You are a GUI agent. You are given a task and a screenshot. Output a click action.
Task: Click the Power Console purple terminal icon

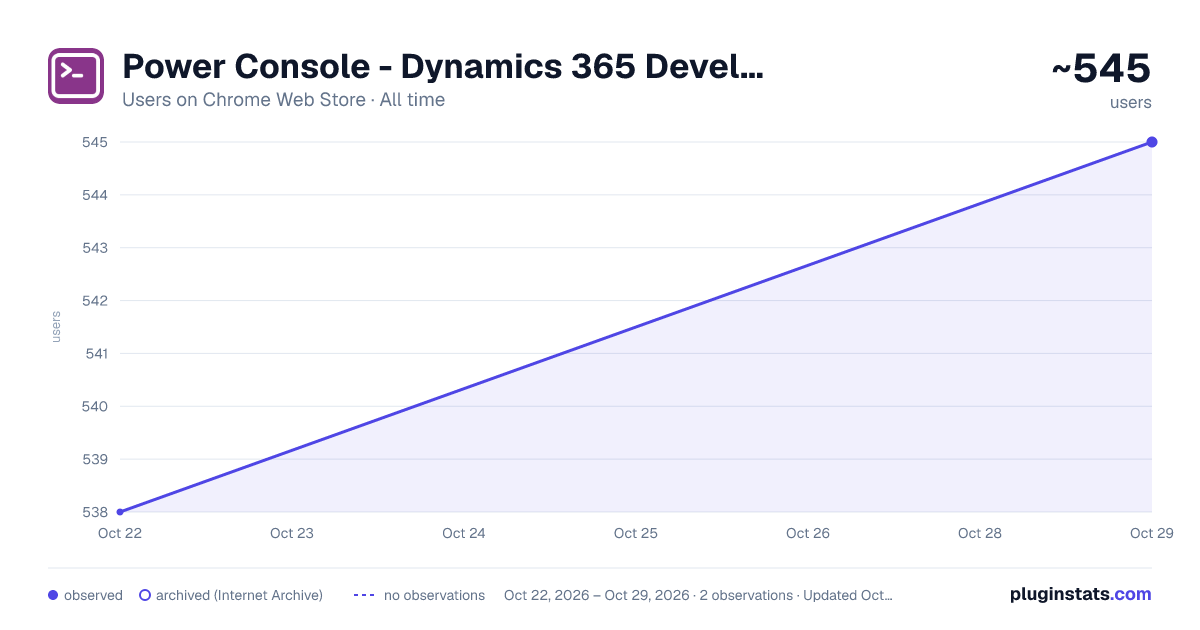[76, 76]
